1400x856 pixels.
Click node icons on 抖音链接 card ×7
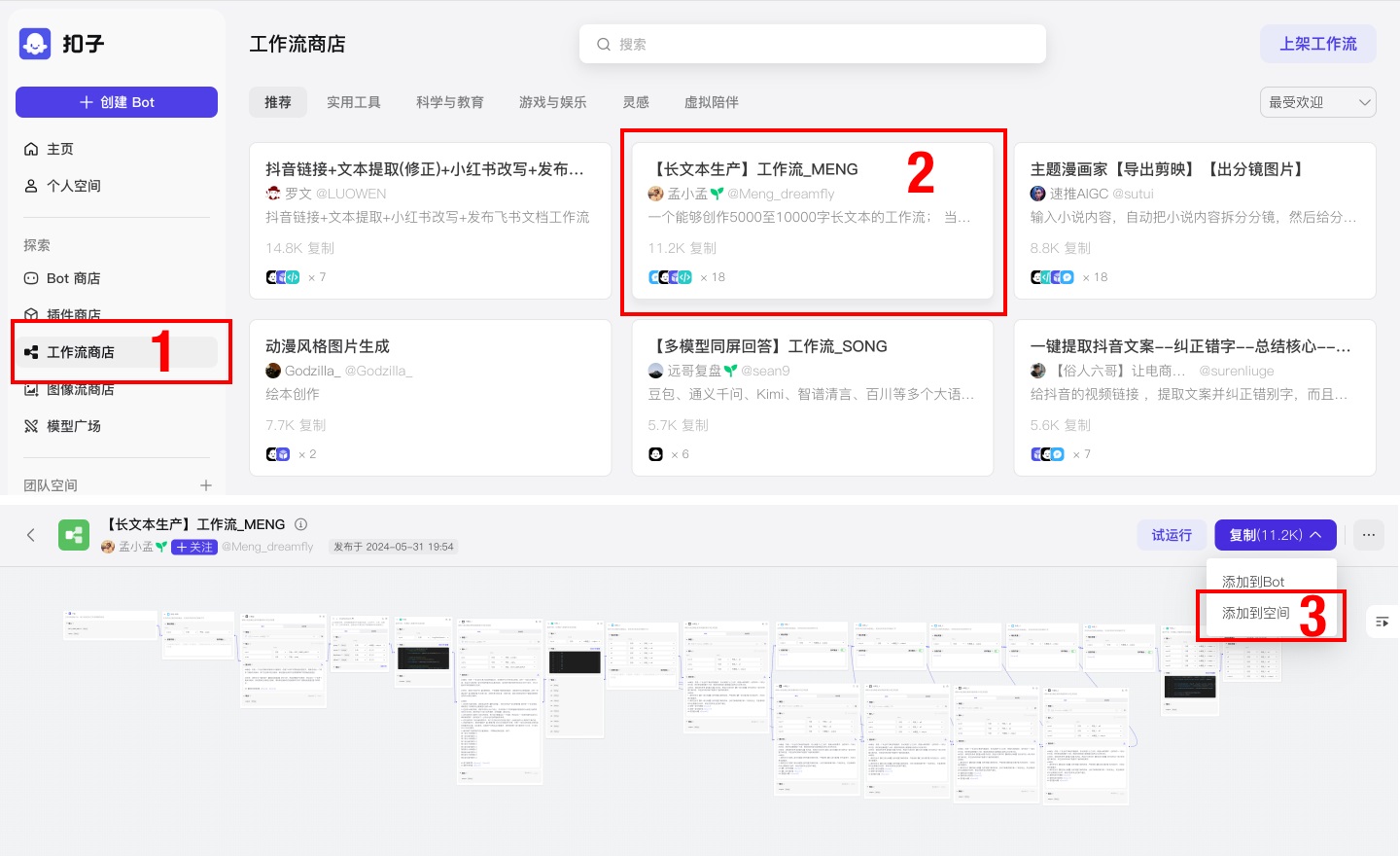[x=283, y=277]
